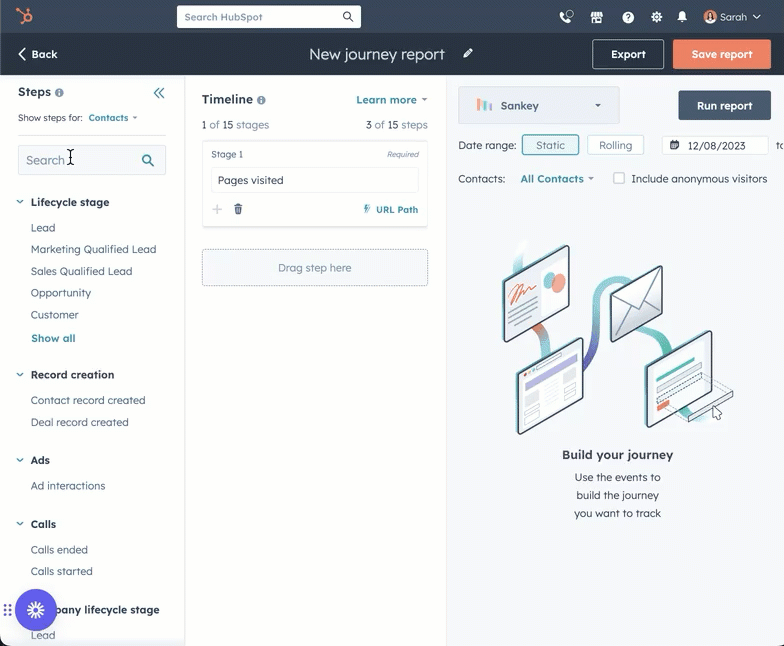This screenshot has height=646, width=784.
Task: Open the calling phone icon
Action: (566, 17)
